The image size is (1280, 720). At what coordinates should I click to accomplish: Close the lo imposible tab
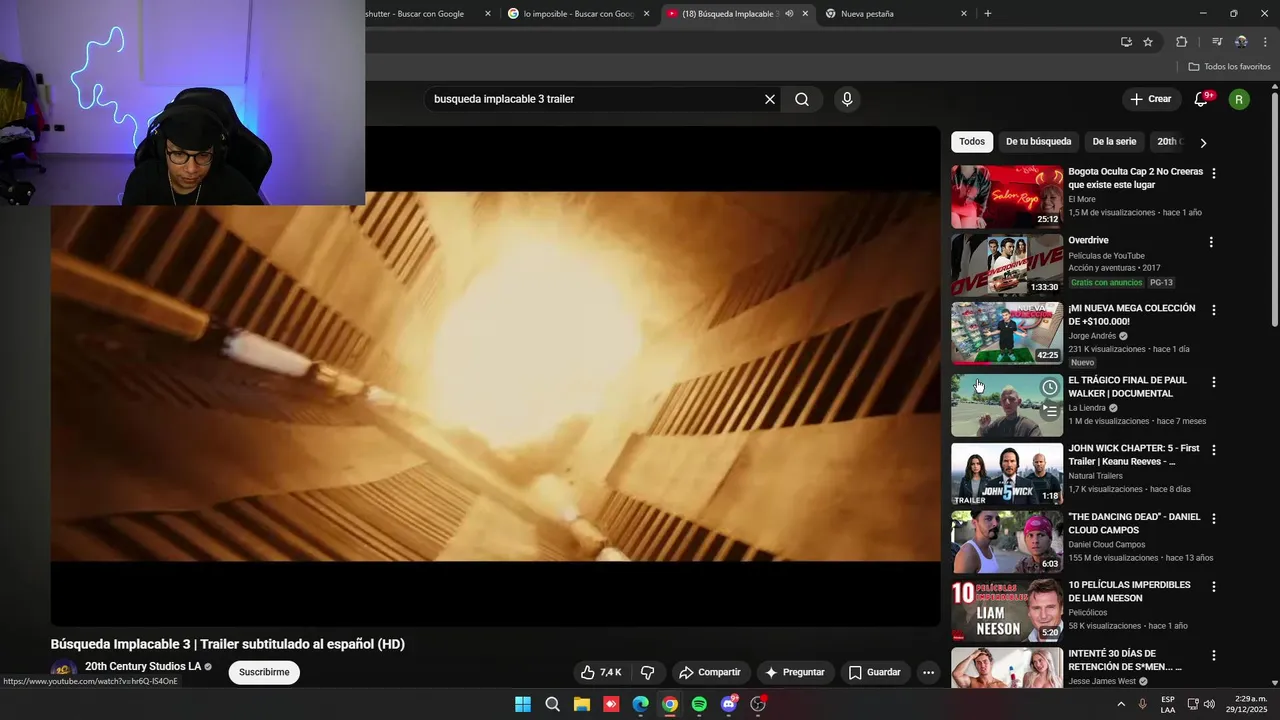[x=646, y=14]
